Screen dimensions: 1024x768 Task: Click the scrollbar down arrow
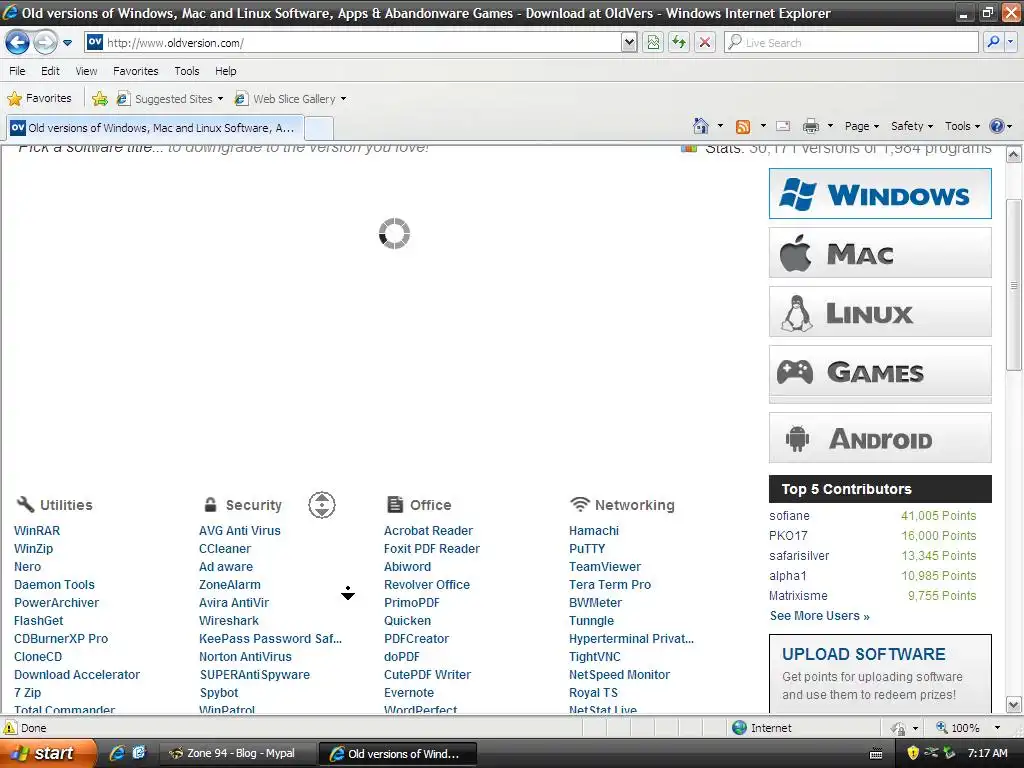point(1014,705)
